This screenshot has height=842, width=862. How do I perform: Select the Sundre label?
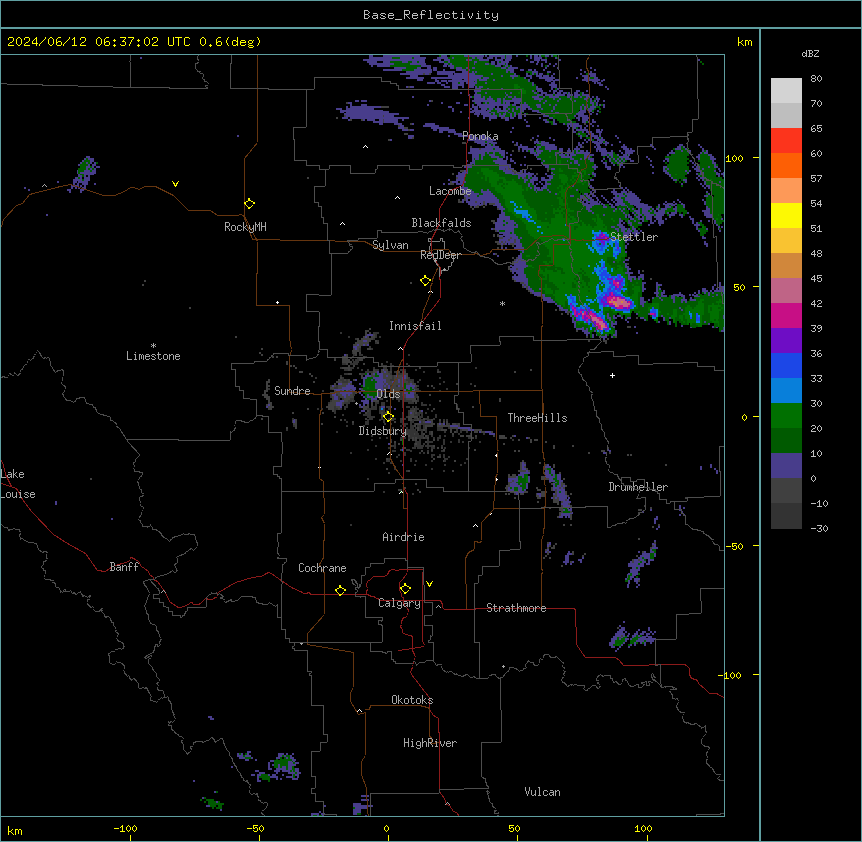[292, 391]
